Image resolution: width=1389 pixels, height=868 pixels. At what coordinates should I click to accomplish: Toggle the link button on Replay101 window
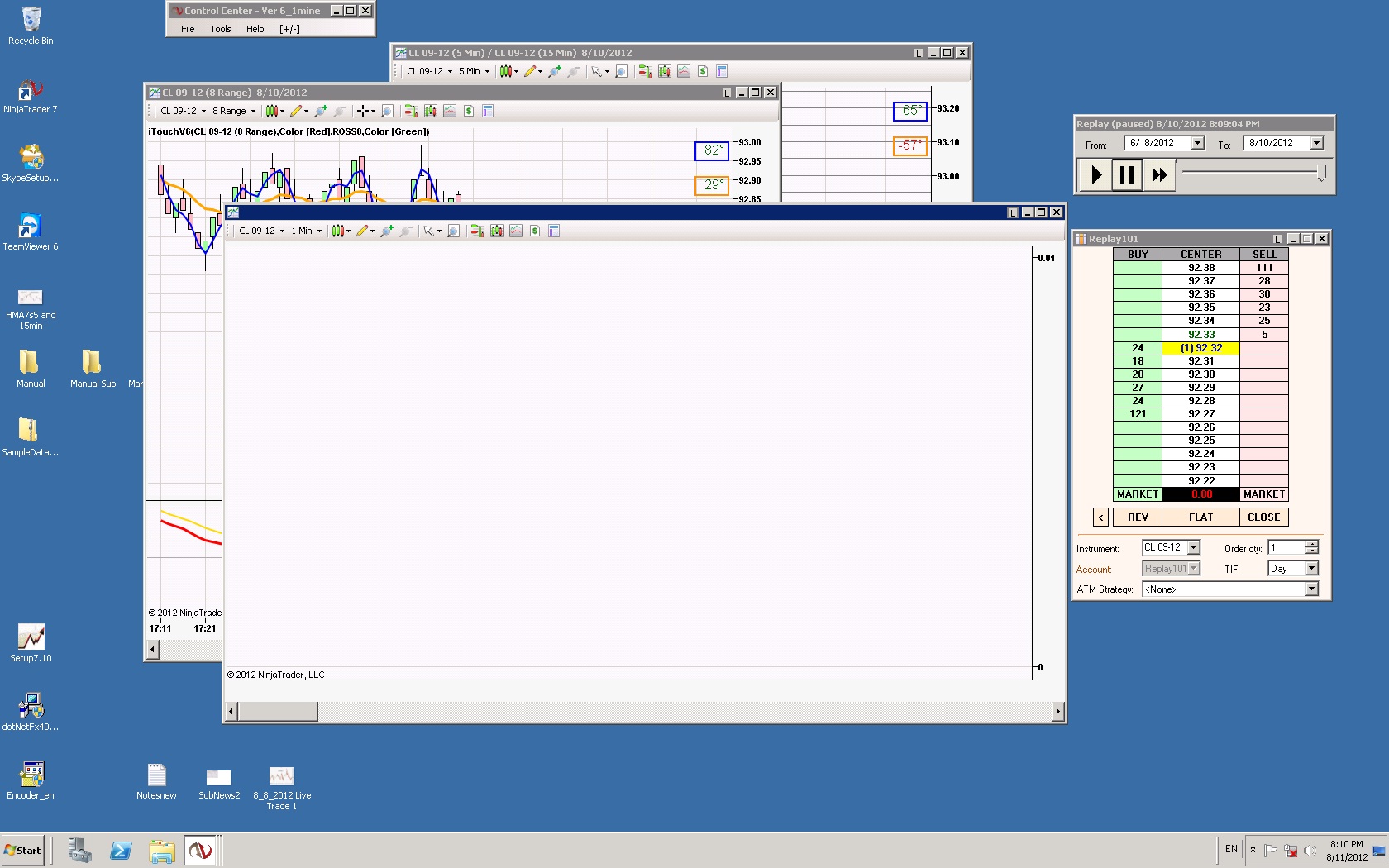tap(1277, 239)
